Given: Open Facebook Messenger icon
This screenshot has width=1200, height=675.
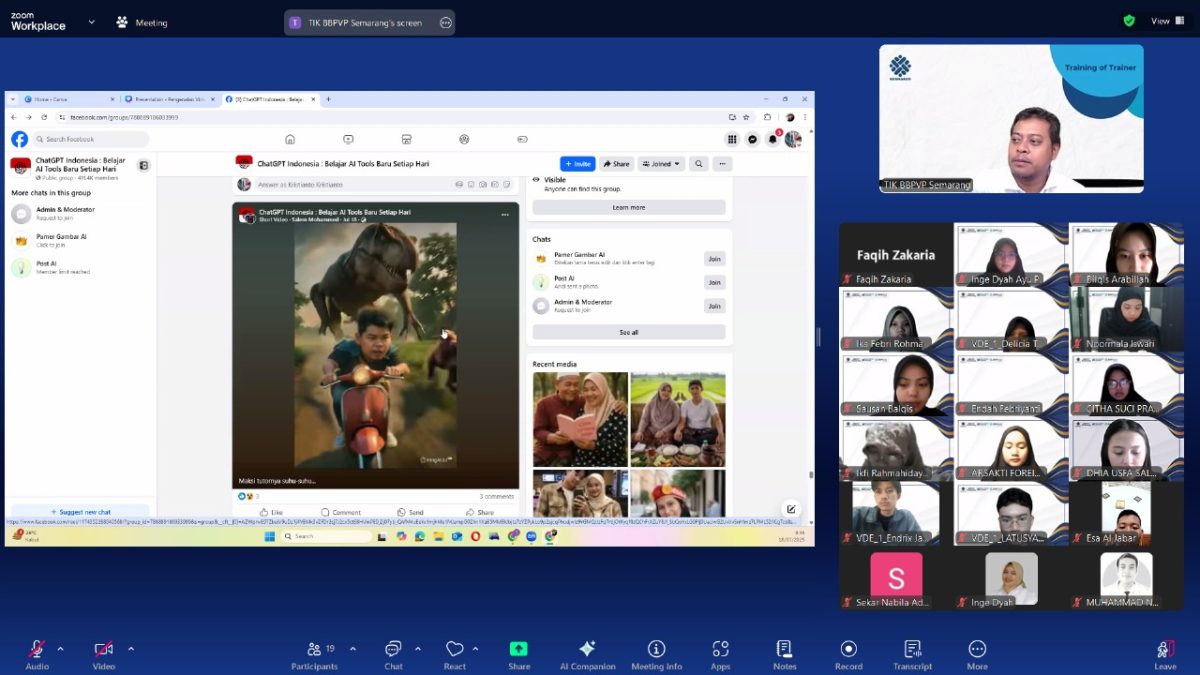Looking at the screenshot, I should click(753, 139).
